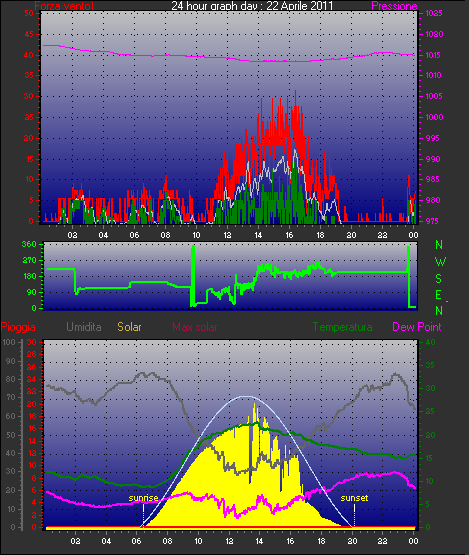Click the 360 label on direction axis
The width and height of the screenshot is (469, 555).
[29, 244]
